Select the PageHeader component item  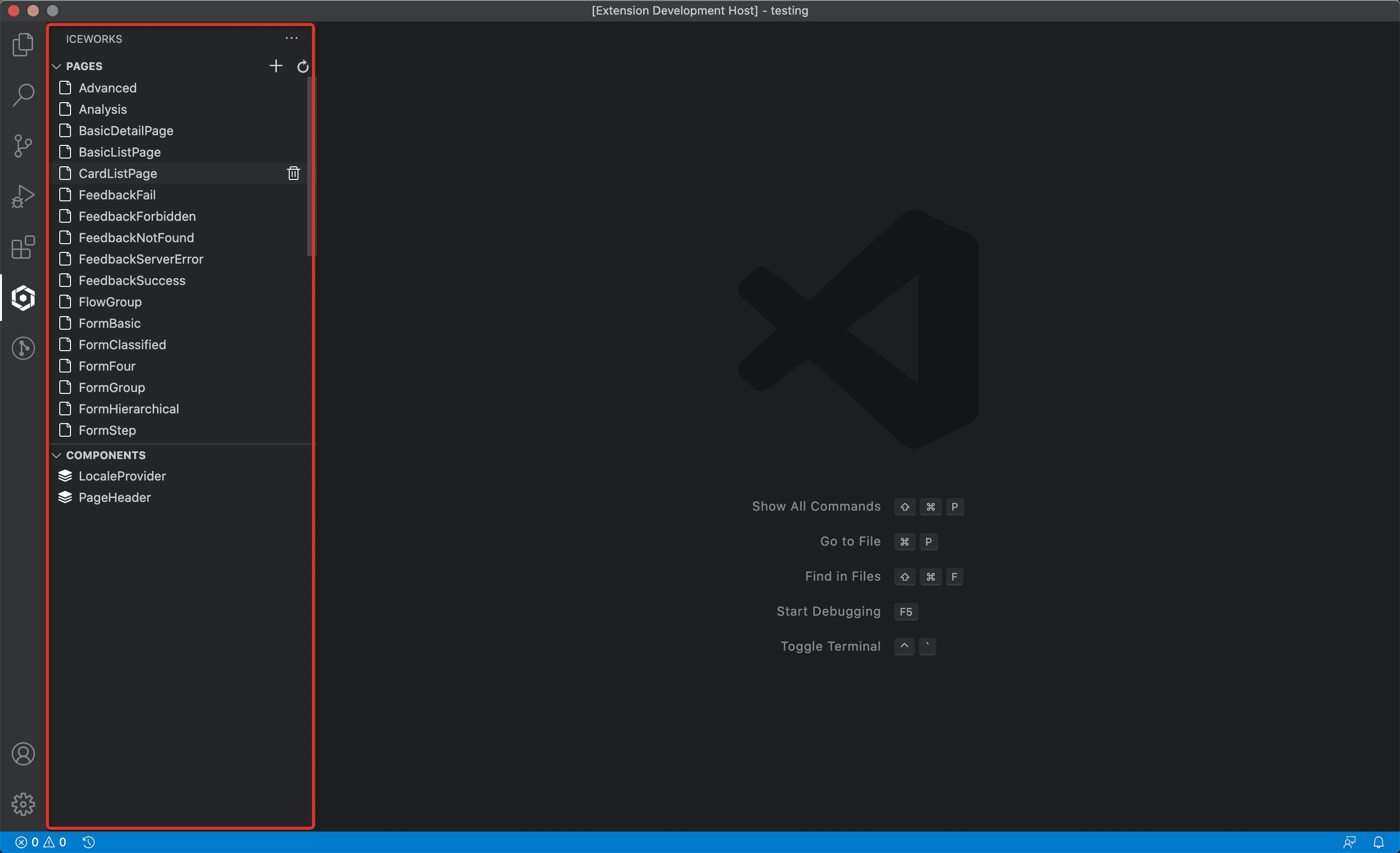[115, 497]
